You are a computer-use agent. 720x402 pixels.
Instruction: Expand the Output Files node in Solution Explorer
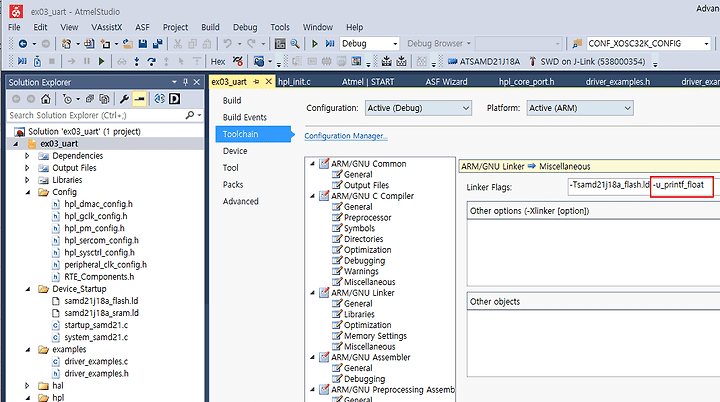27,168
